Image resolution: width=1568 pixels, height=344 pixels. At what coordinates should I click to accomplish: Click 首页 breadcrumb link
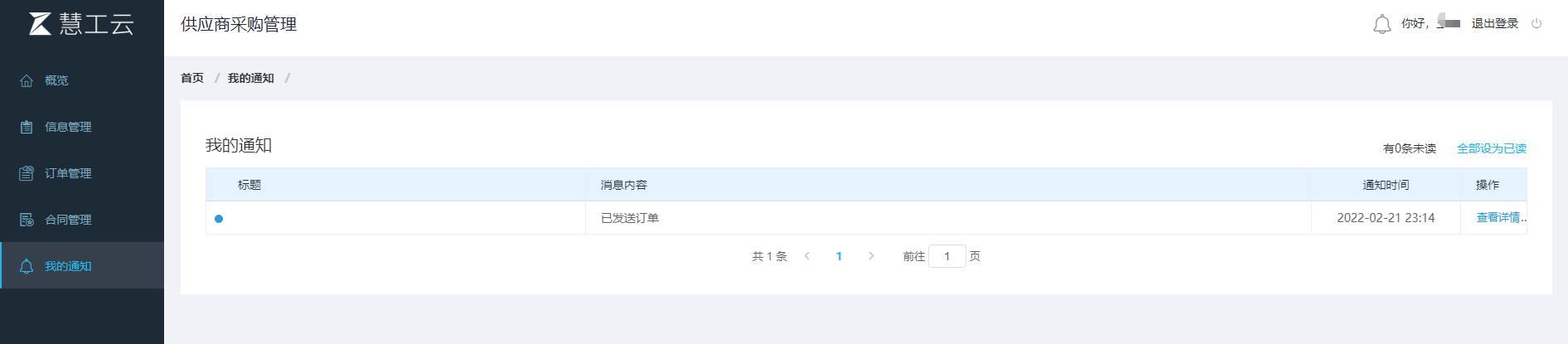pos(192,78)
